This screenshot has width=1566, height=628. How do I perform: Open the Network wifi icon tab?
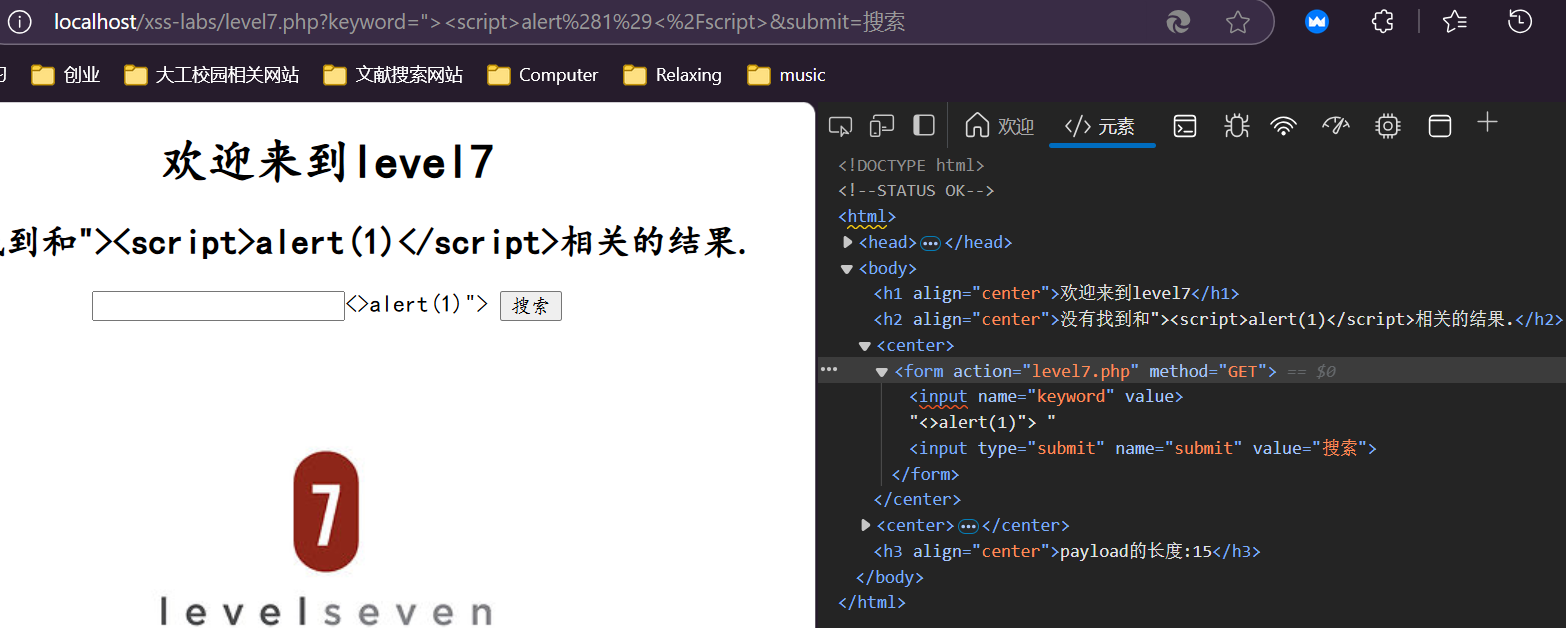click(1284, 126)
